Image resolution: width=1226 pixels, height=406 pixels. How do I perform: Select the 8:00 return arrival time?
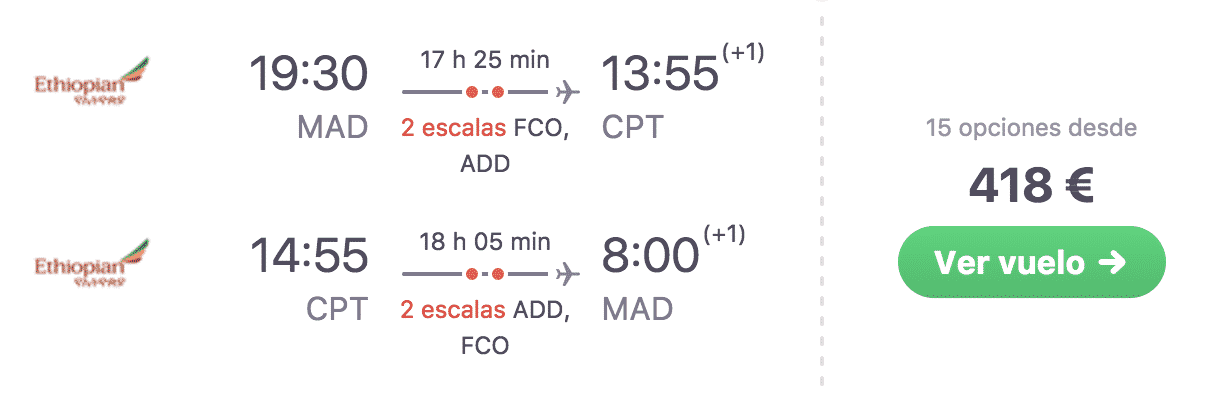pos(650,256)
